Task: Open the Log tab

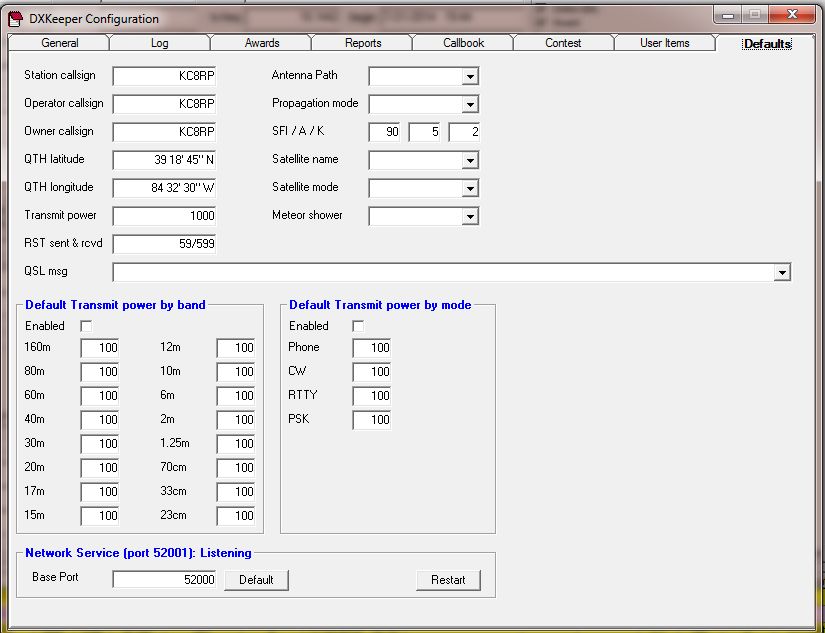Action: 159,43
